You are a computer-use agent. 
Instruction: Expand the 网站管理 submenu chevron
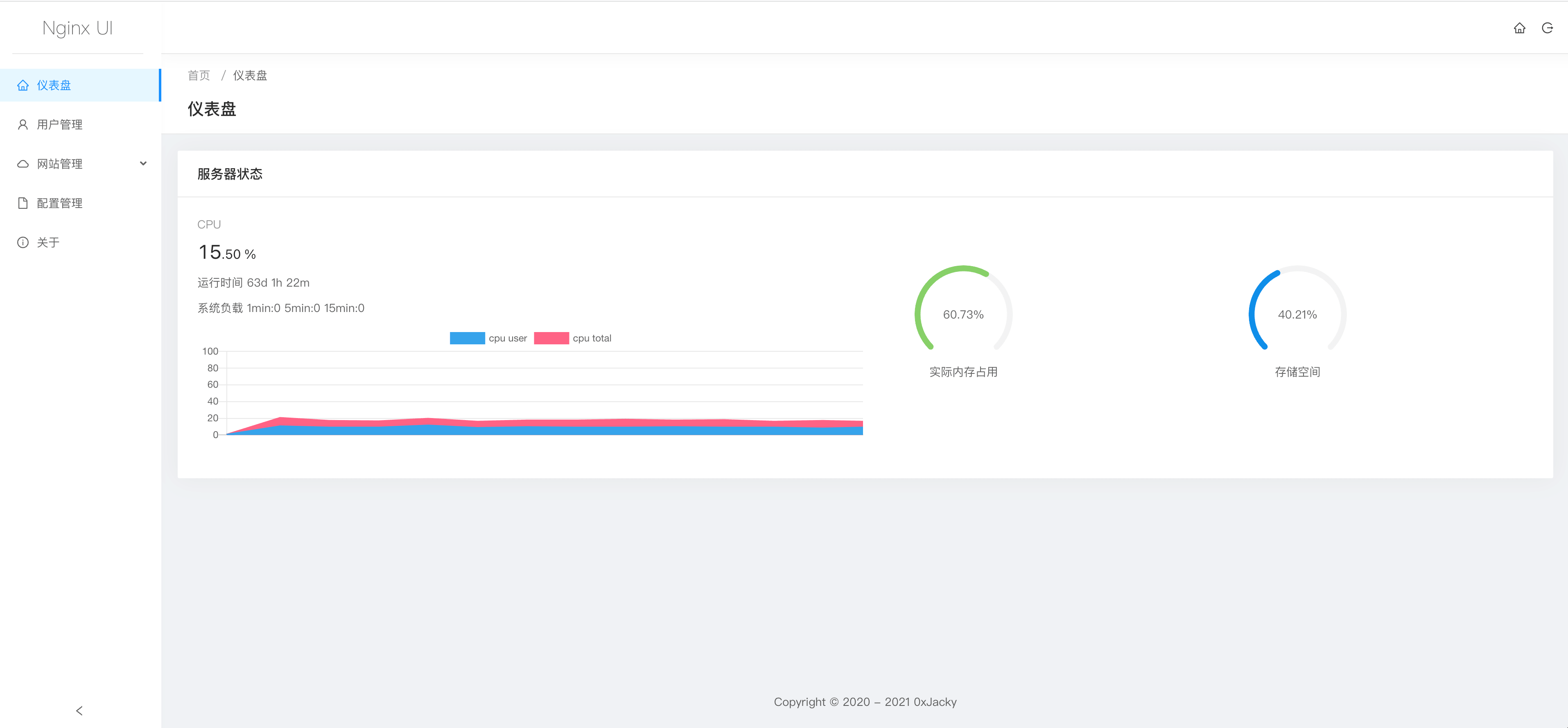click(x=143, y=164)
